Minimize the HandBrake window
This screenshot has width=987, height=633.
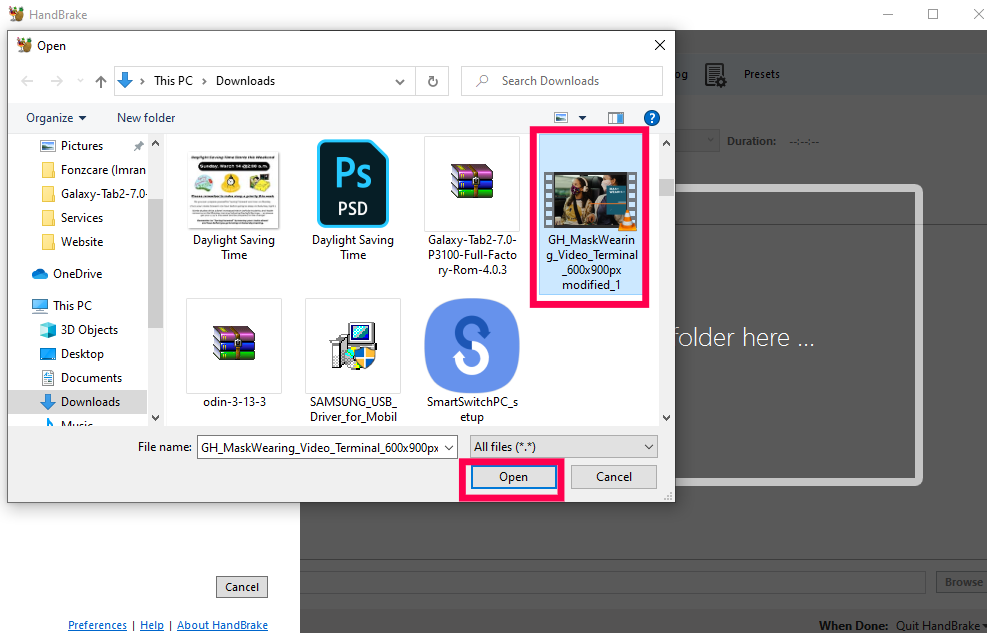888,14
